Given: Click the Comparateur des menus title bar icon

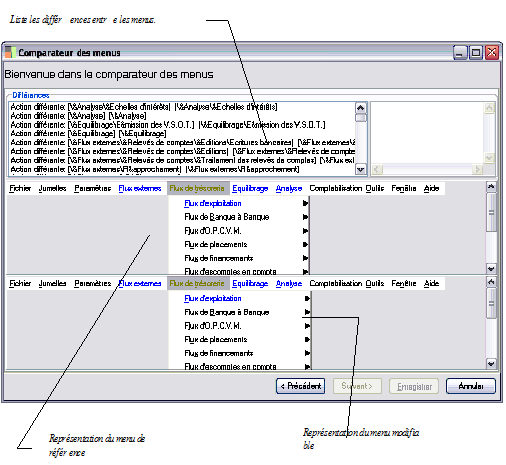Looking at the screenshot, I should point(10,52).
